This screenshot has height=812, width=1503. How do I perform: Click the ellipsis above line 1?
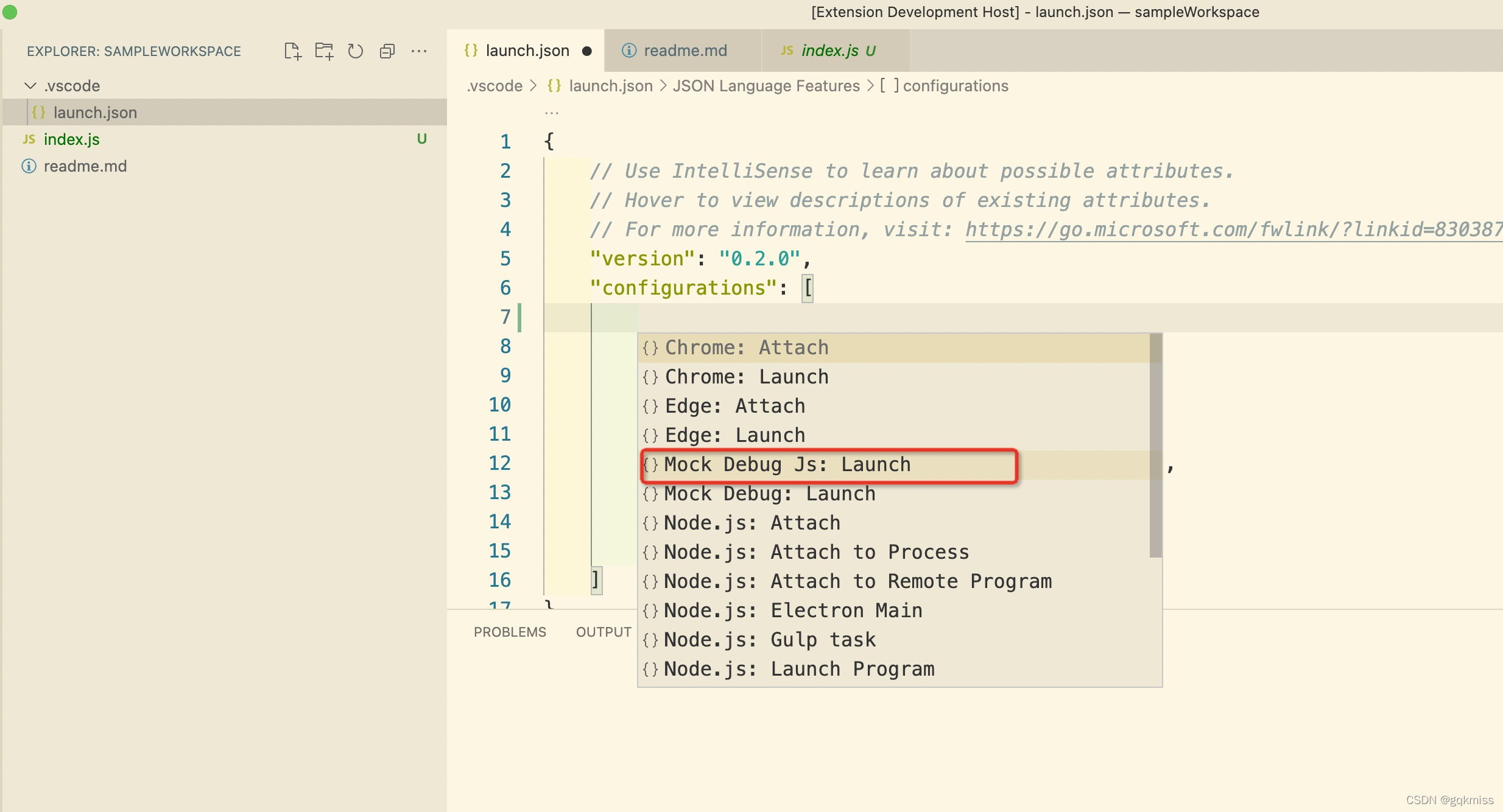tap(552, 113)
